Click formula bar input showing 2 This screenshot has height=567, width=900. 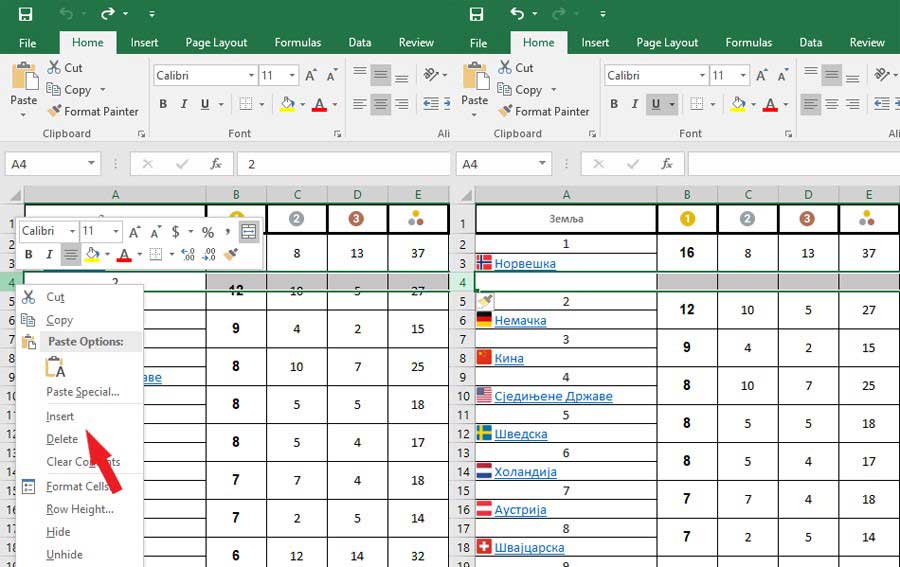343,164
